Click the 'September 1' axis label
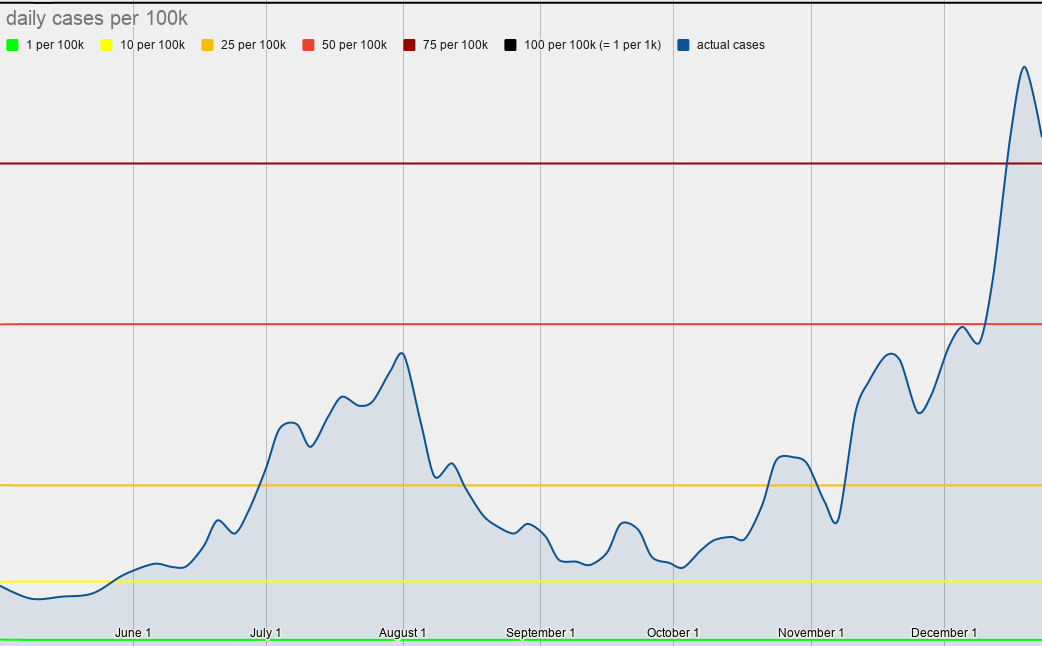The height and width of the screenshot is (646, 1042). coord(540,633)
